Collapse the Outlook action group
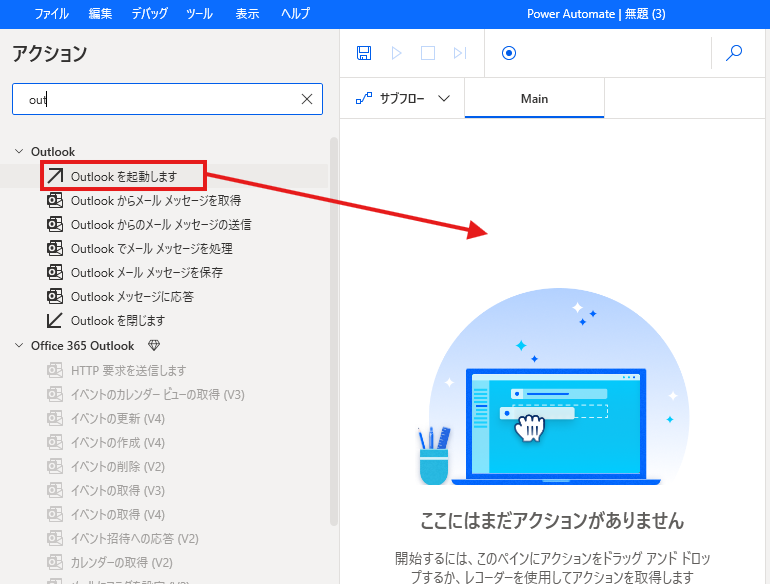 click(19, 151)
